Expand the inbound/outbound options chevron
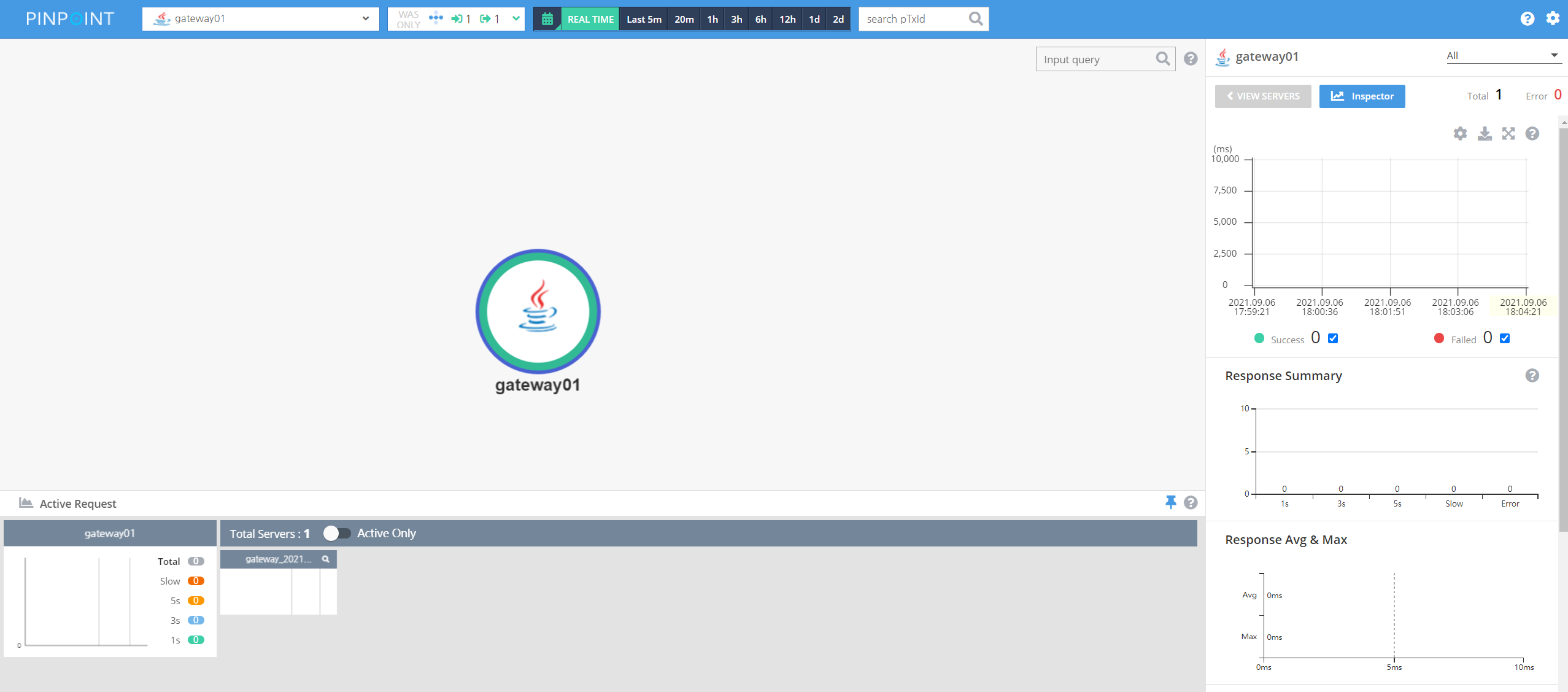This screenshot has height=692, width=1568. [516, 18]
